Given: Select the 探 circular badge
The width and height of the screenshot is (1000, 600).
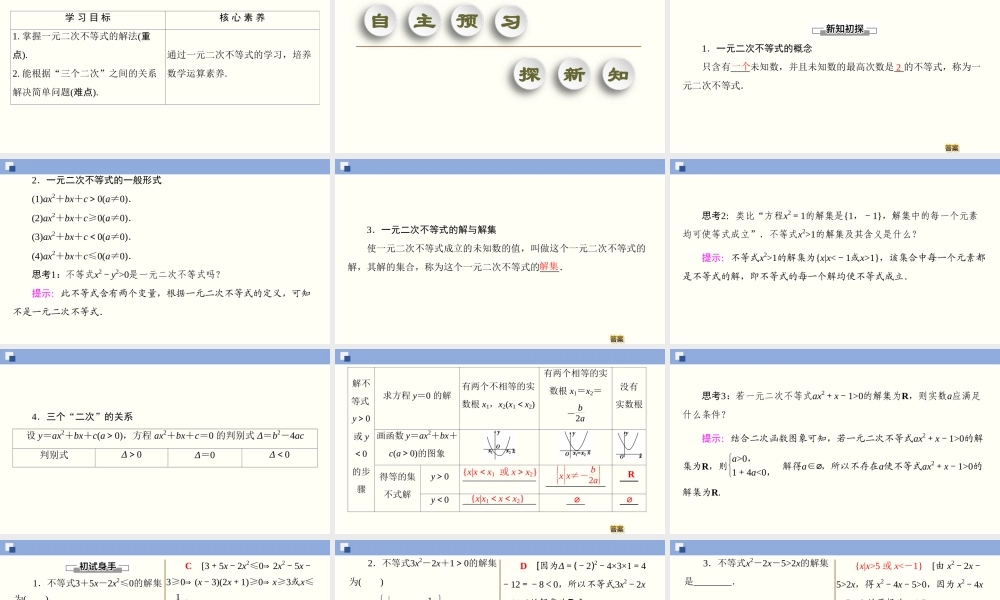Looking at the screenshot, I should coord(527,74).
